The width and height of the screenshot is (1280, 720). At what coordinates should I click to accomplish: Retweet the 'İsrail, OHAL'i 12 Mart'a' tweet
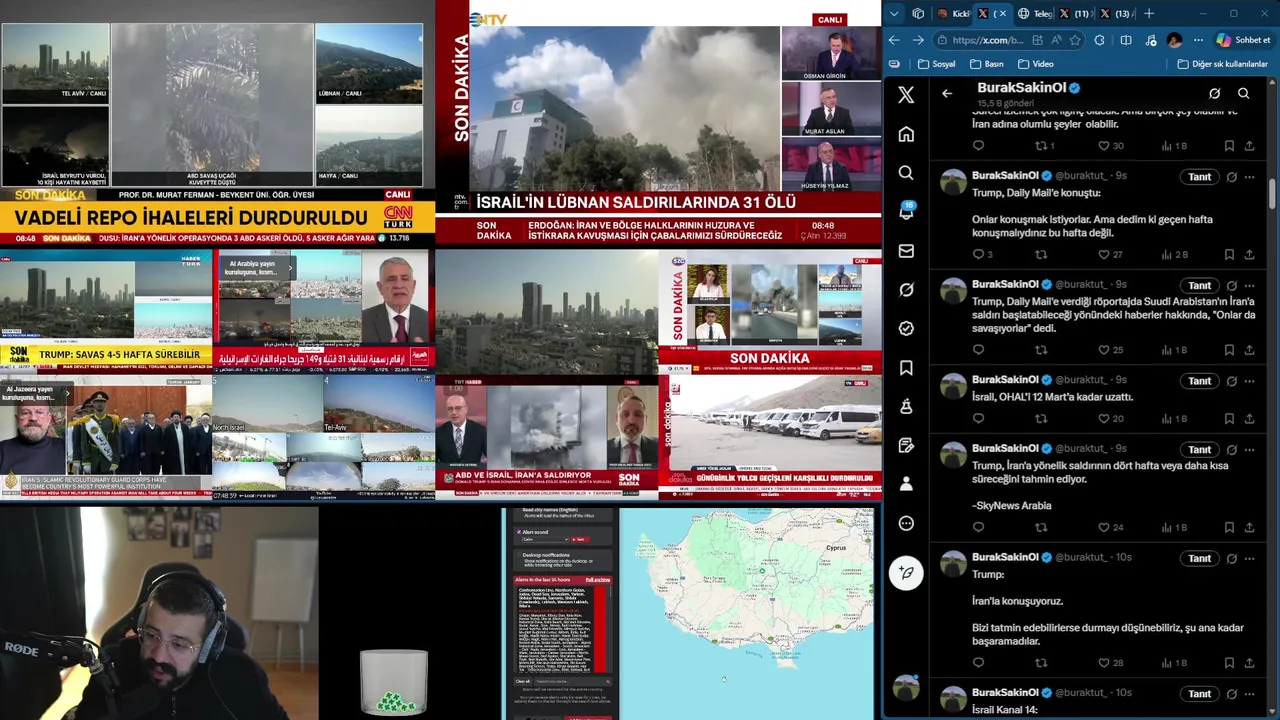coord(1041,419)
